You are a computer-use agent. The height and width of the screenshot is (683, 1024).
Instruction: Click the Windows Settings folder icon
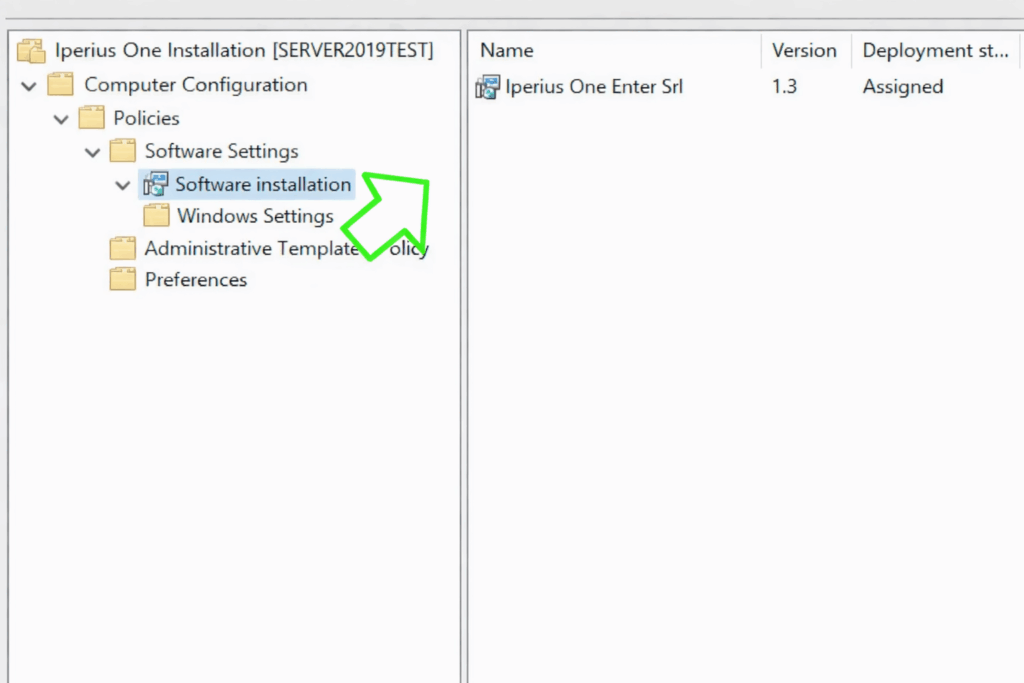(156, 216)
